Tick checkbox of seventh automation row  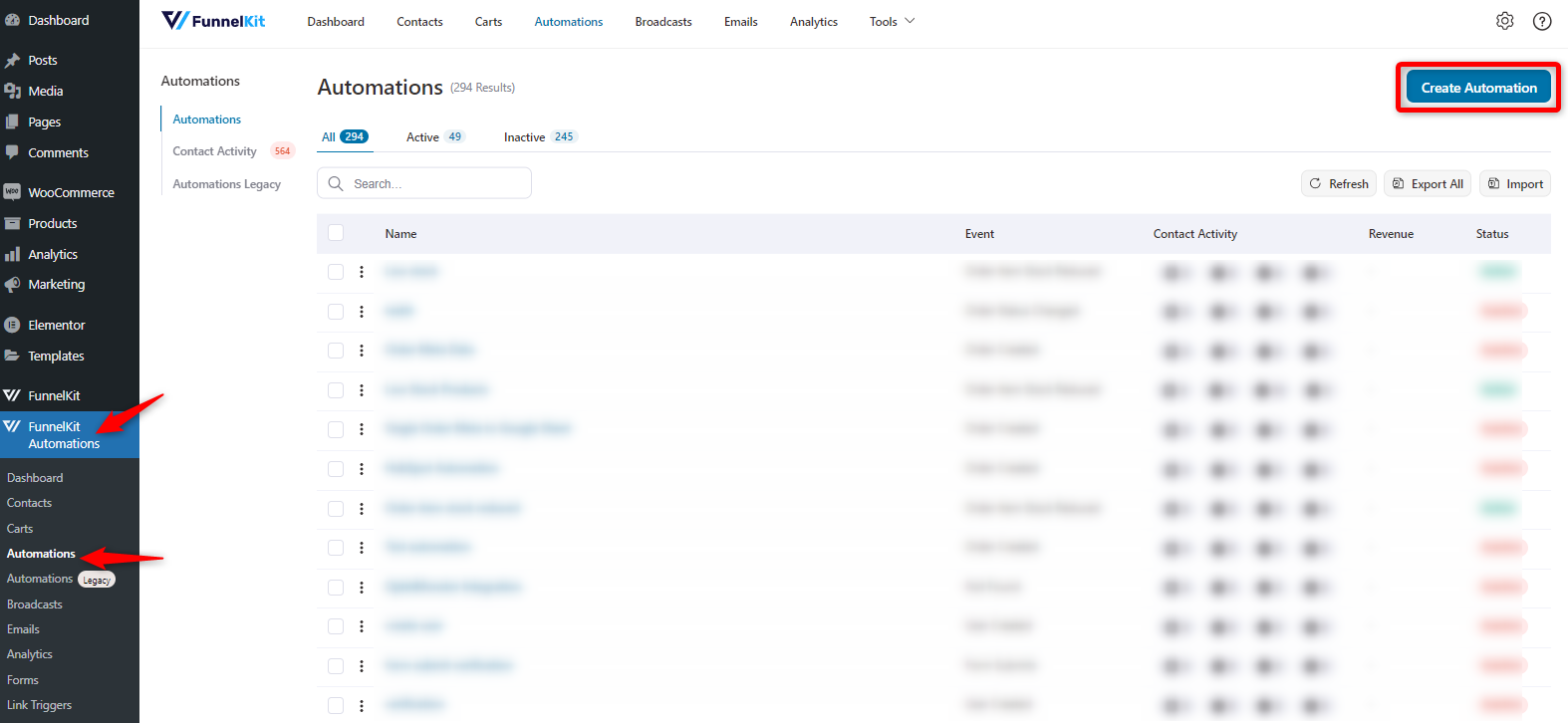336,509
